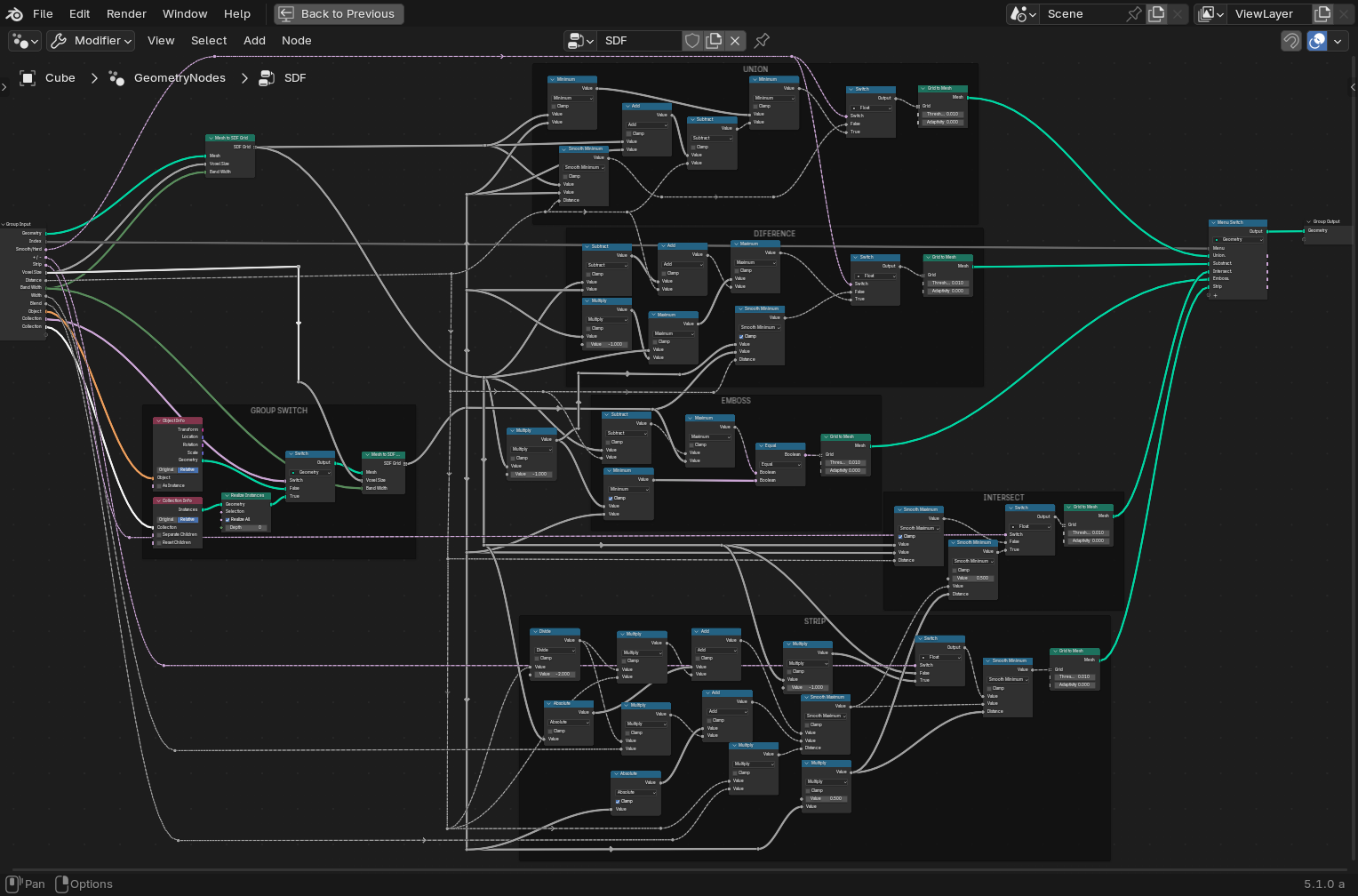Open the Modifier node tree type dropdown
The image size is (1358, 896).
point(92,41)
